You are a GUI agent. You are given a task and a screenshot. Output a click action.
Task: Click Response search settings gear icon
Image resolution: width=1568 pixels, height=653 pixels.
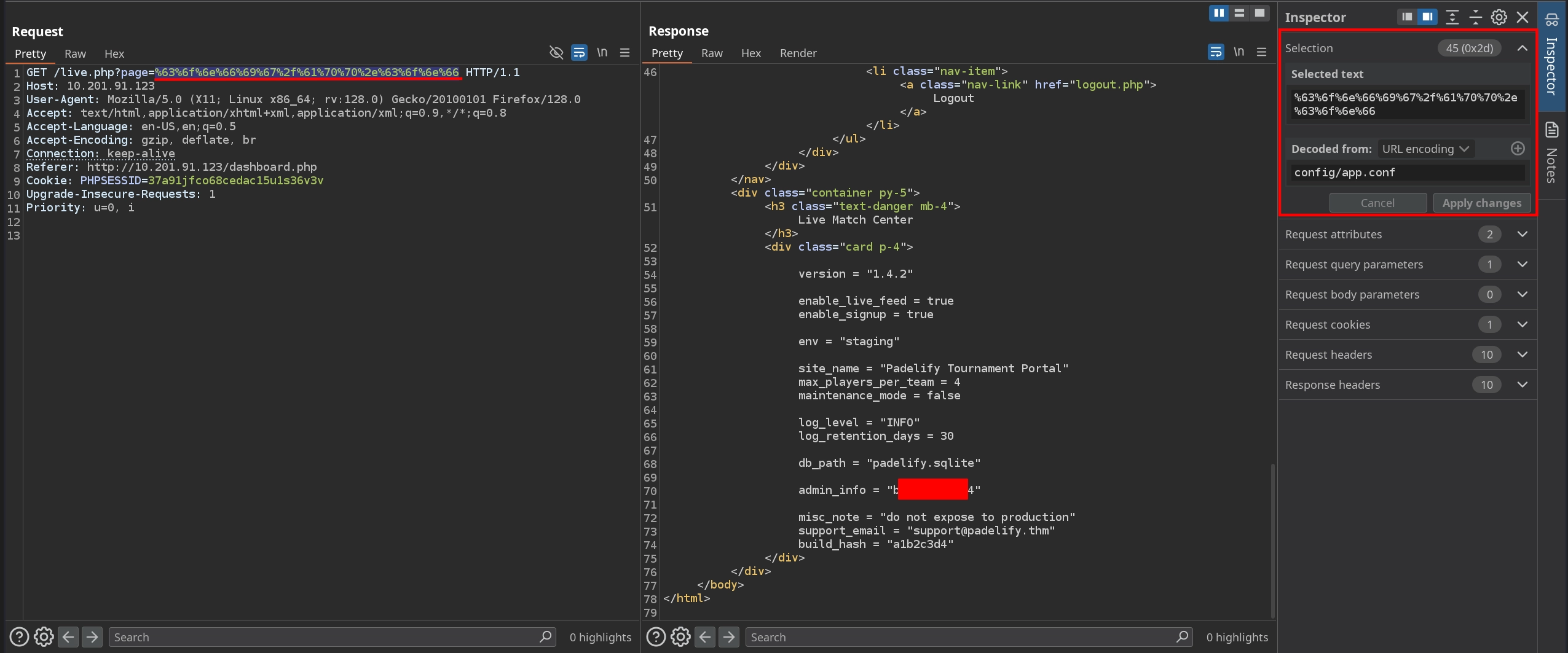[x=680, y=637]
